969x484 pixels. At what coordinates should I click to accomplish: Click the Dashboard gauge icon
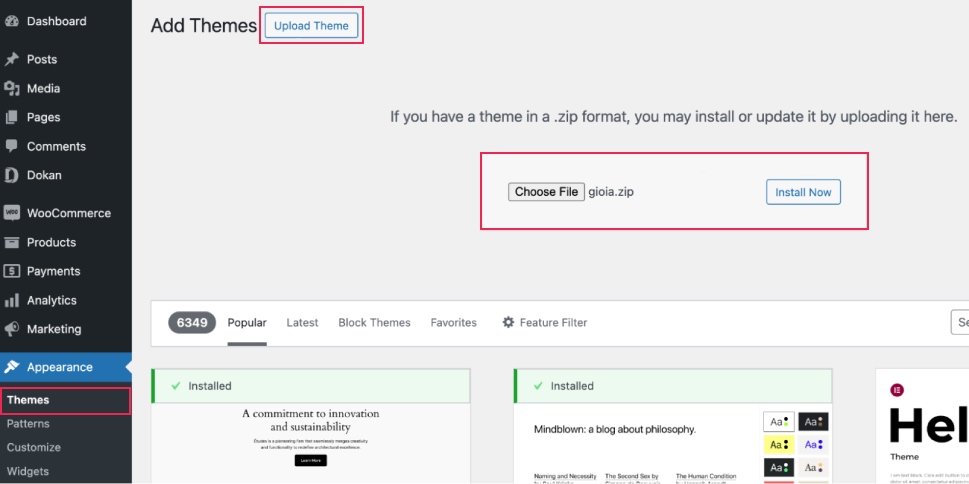coord(11,21)
